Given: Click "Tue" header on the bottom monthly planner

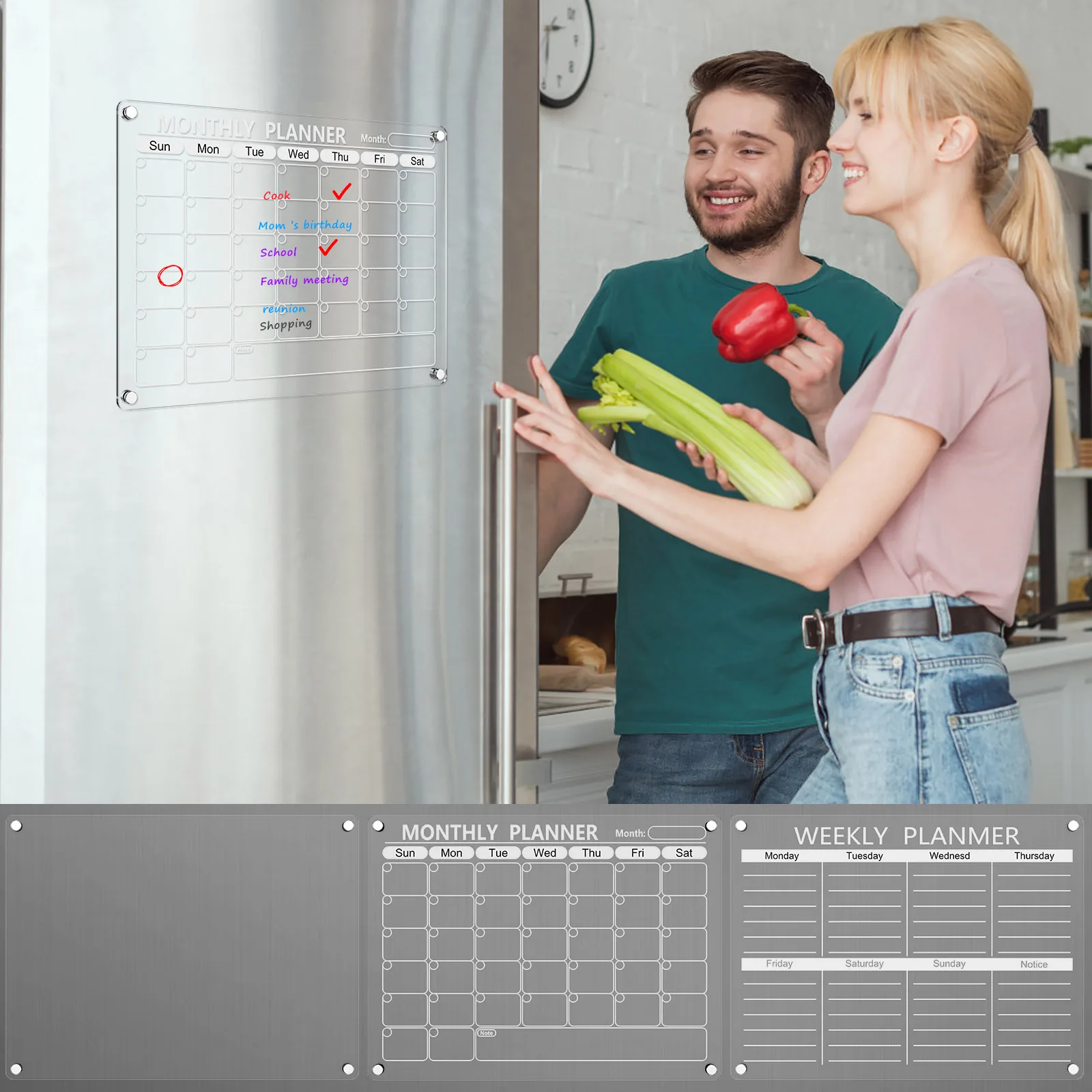Looking at the screenshot, I should (498, 852).
